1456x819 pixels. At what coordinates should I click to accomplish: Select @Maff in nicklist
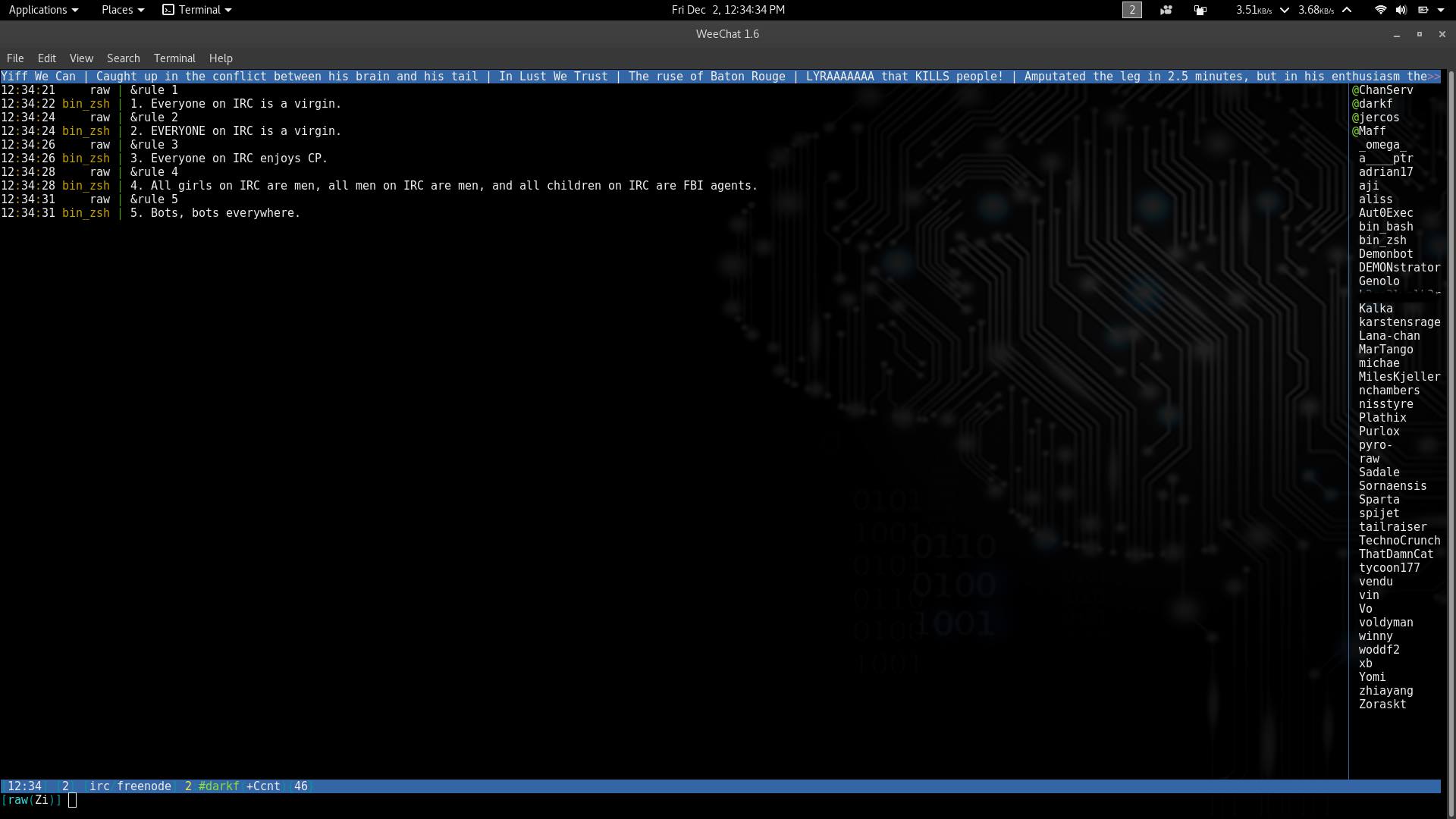pyautogui.click(x=1369, y=131)
